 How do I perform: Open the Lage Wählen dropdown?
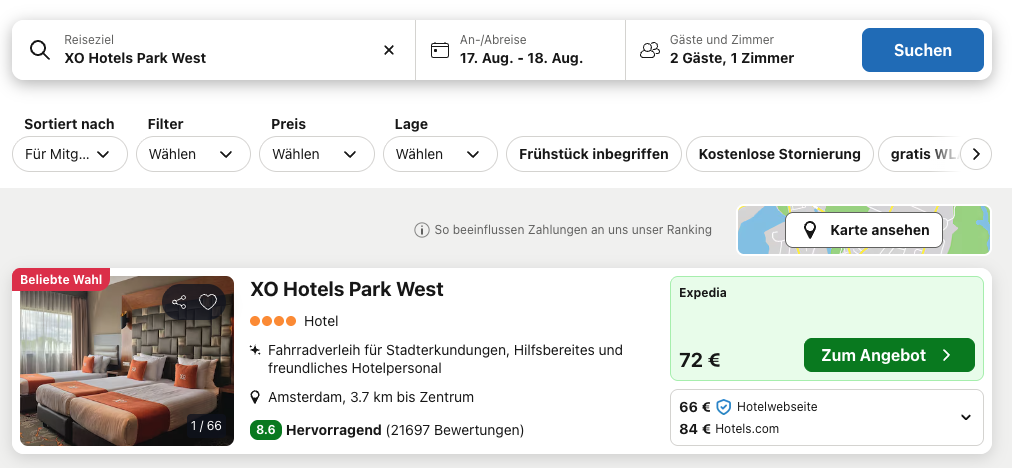click(440, 154)
